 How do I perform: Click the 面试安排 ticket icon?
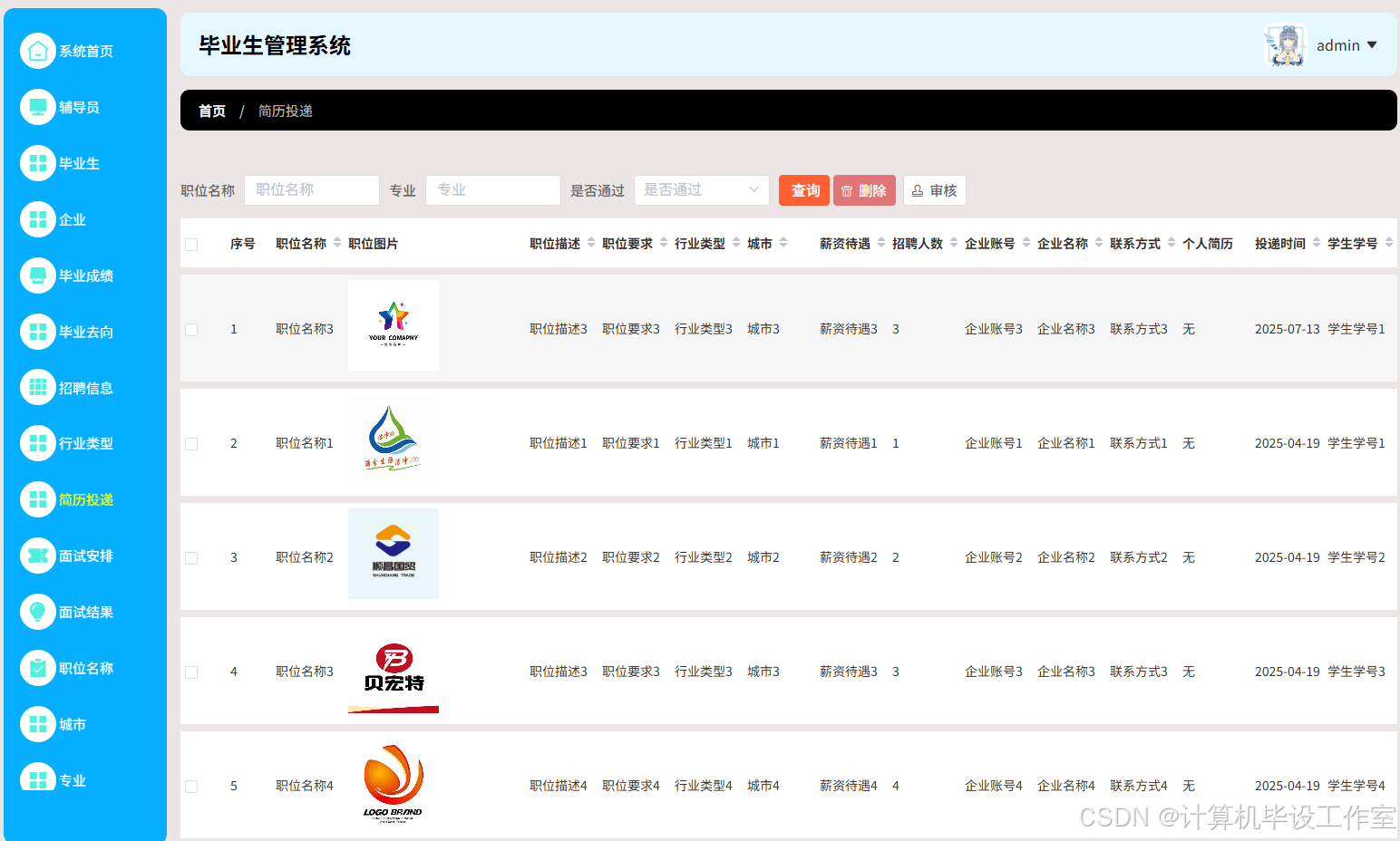[x=38, y=556]
